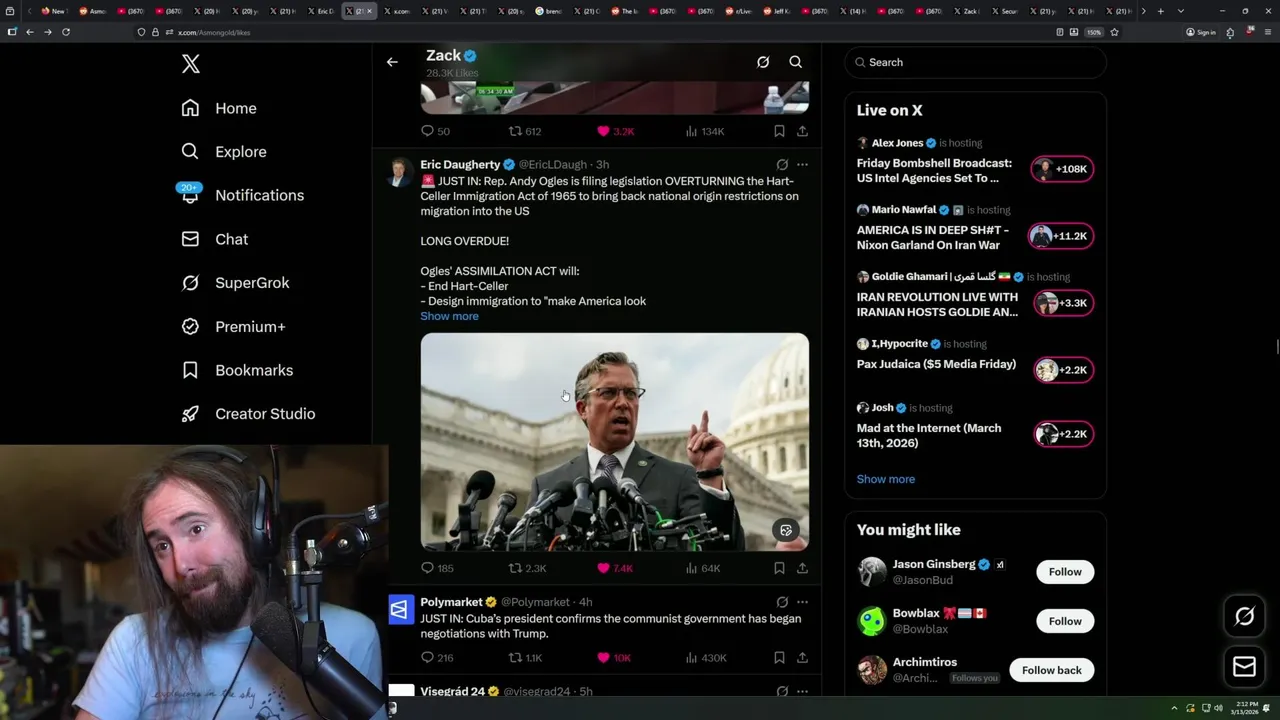View analytics showing 64K views

703,568
